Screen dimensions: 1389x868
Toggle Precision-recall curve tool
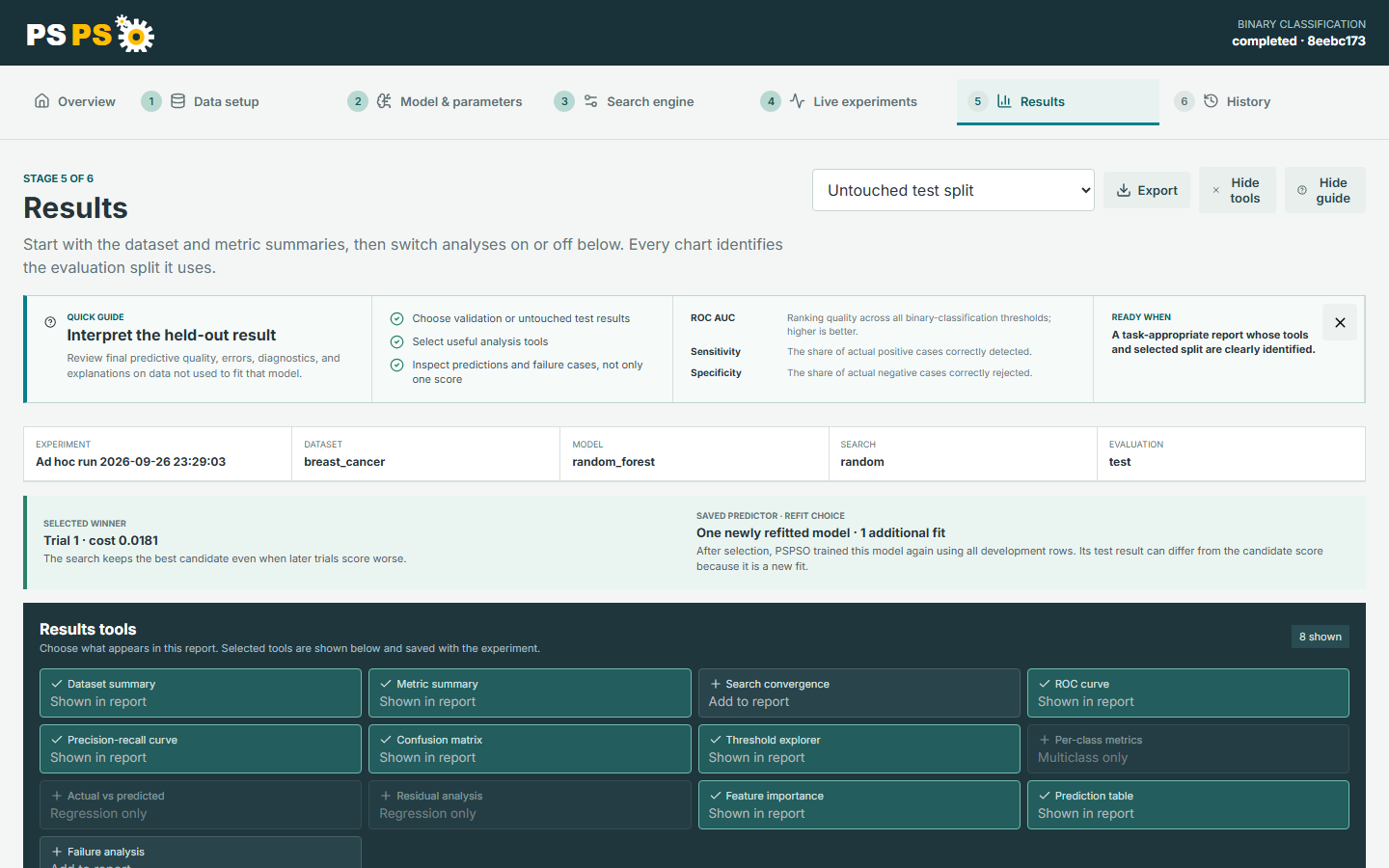pos(201,748)
